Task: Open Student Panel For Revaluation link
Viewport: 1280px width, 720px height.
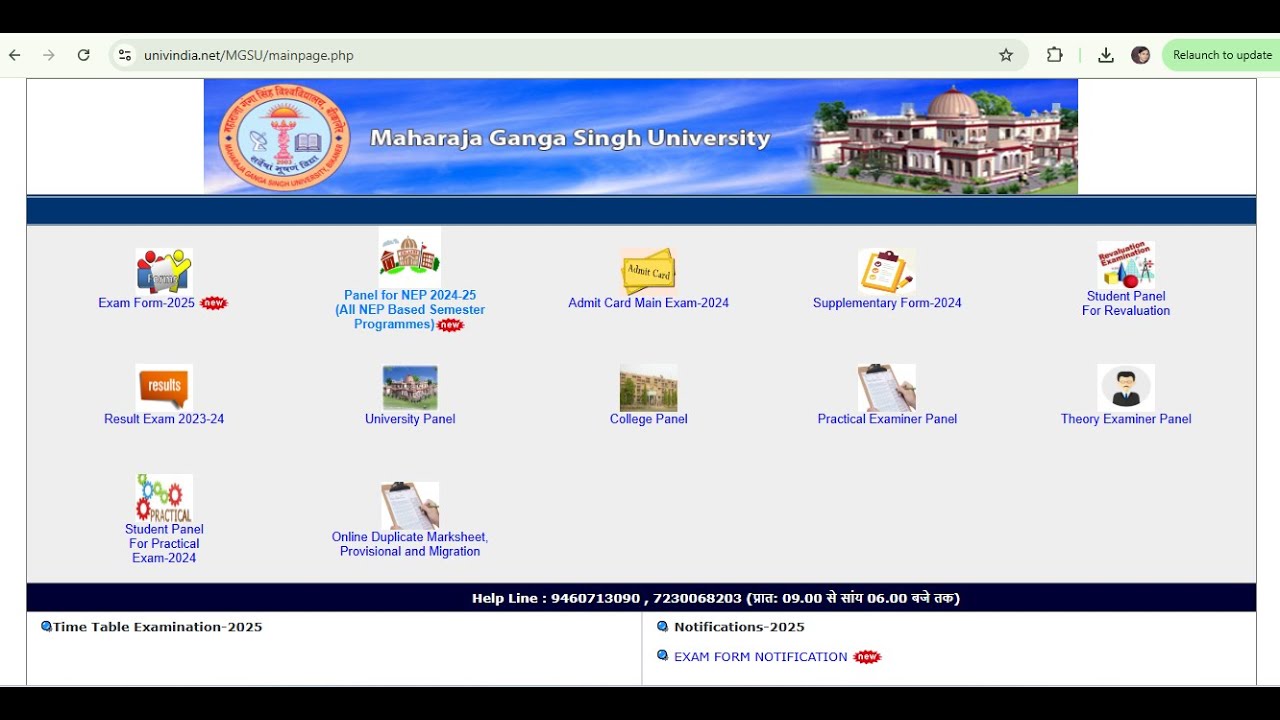Action: 1126,303
